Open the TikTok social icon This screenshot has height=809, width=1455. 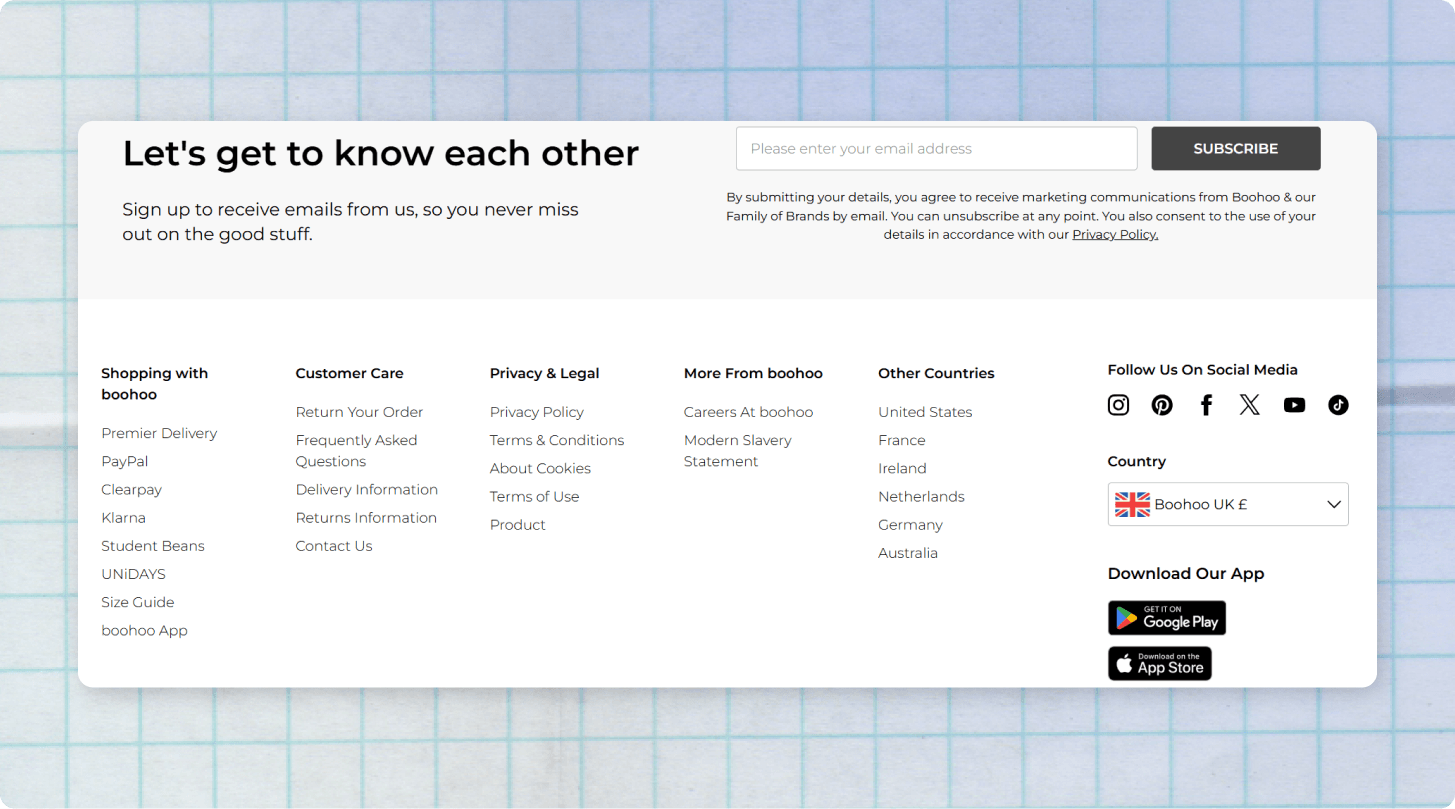[1338, 405]
